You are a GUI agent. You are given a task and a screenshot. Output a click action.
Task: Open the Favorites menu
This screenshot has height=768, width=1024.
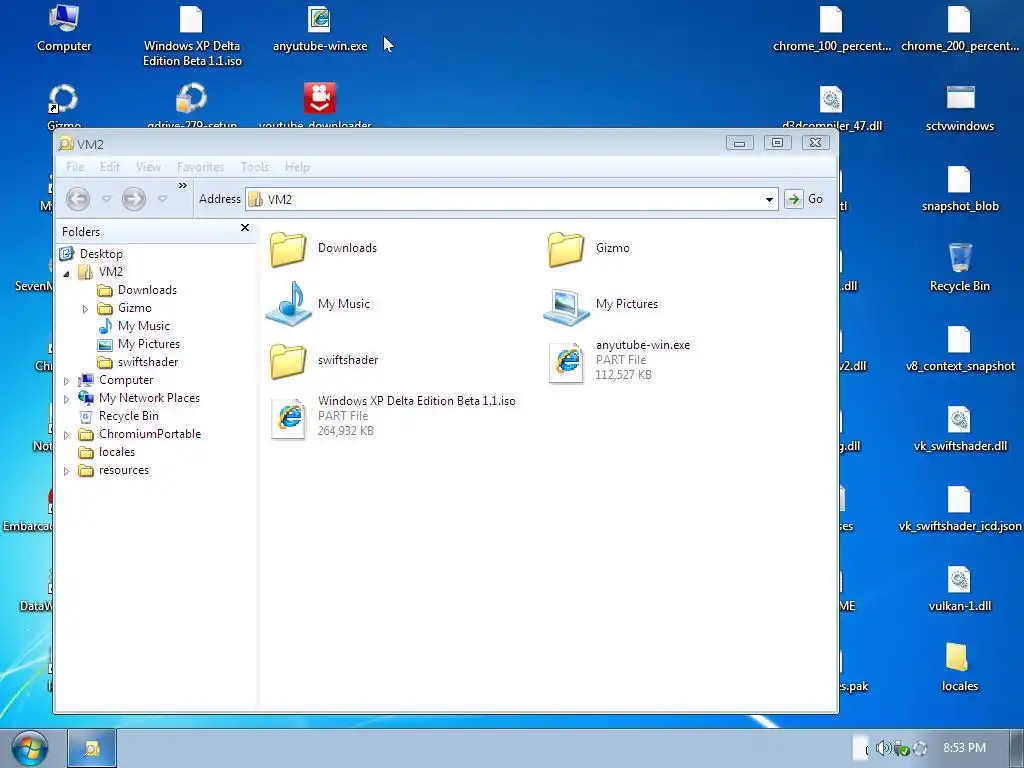pyautogui.click(x=200, y=167)
